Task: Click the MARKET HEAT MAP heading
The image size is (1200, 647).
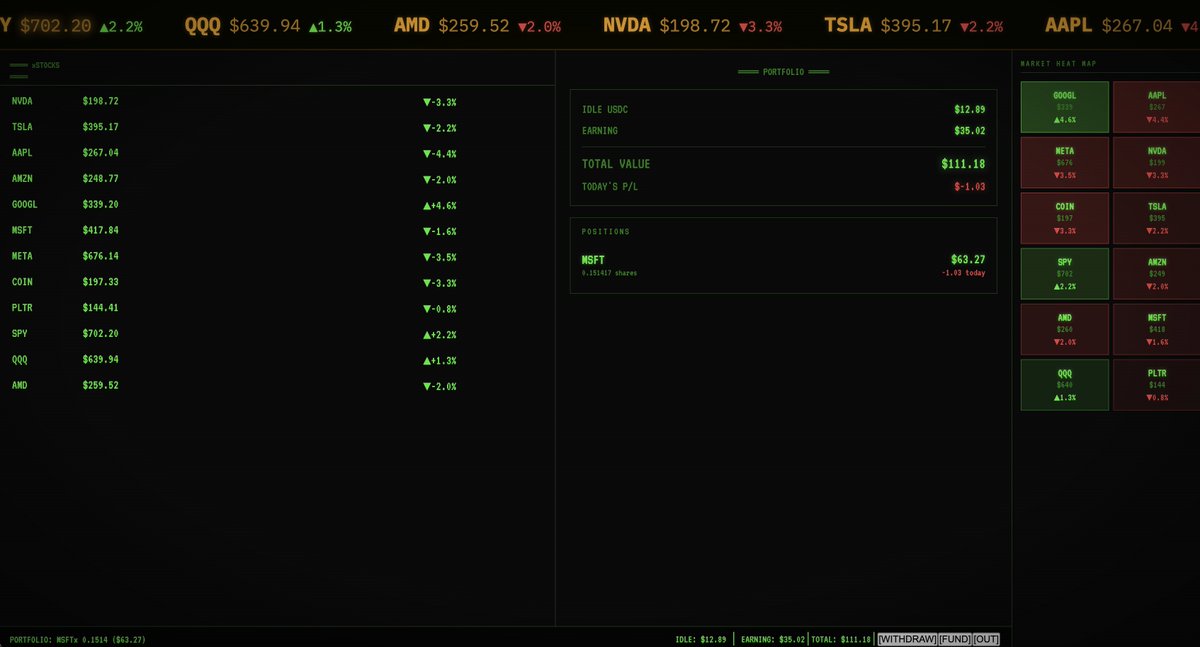Action: 1058,64
